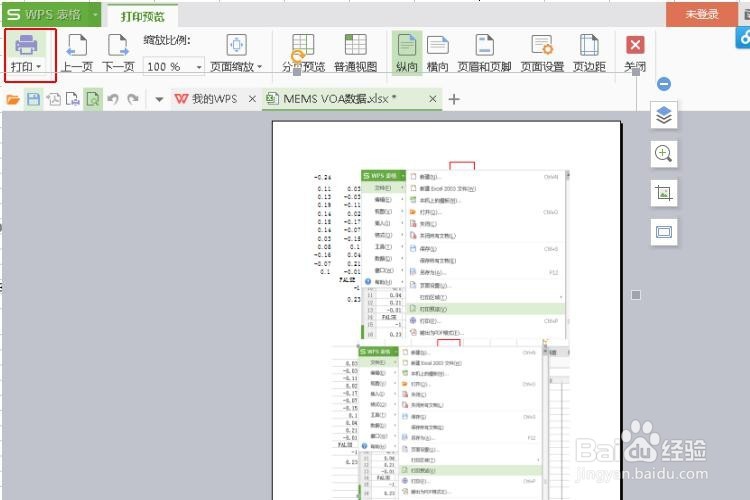This screenshot has width=750, height=500.
Task: Open 页面设置 page setup
Action: (x=542, y=53)
